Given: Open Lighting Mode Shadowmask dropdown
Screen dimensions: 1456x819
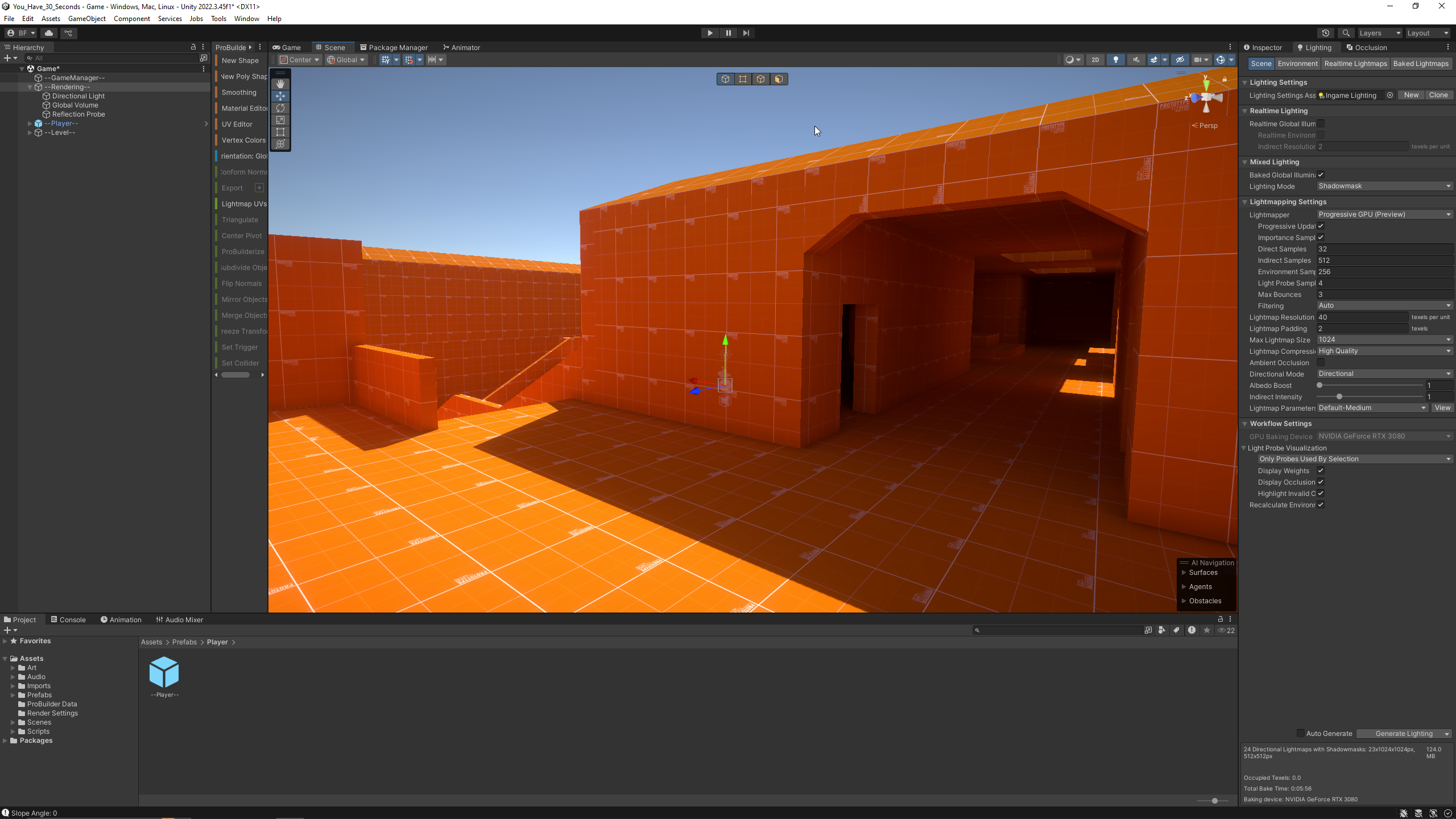Looking at the screenshot, I should 1385,186.
